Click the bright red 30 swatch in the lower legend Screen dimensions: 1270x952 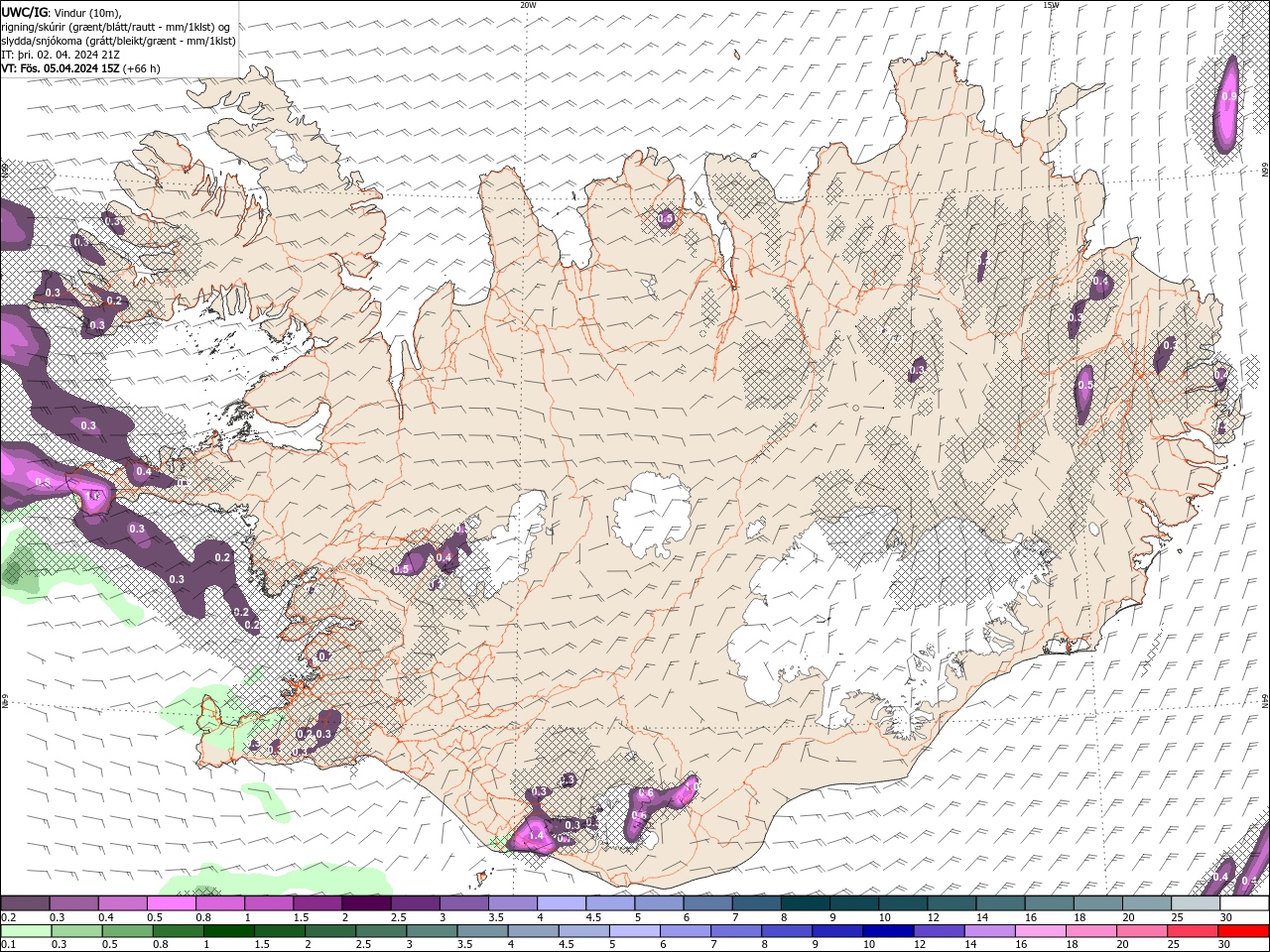1244,932
